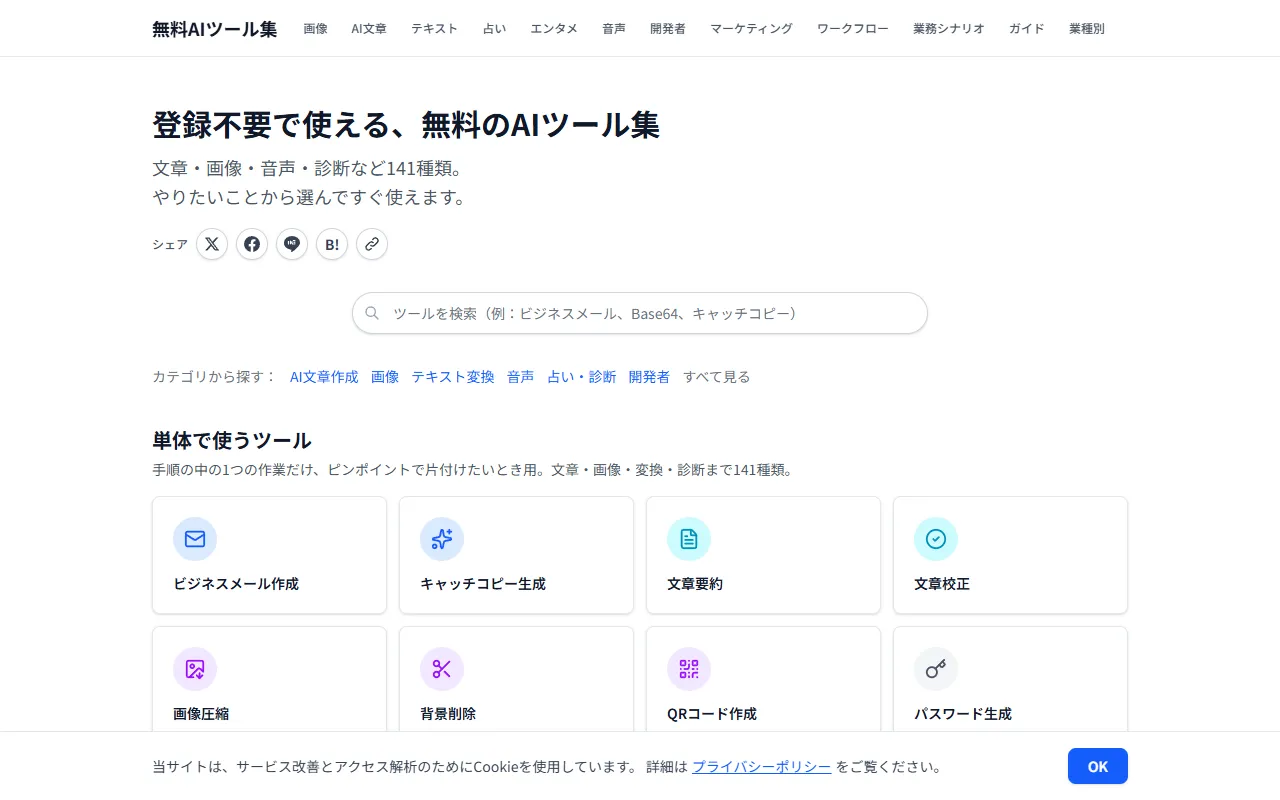1280x800 pixels.
Task: Open the 占い header menu
Action: click(x=494, y=29)
